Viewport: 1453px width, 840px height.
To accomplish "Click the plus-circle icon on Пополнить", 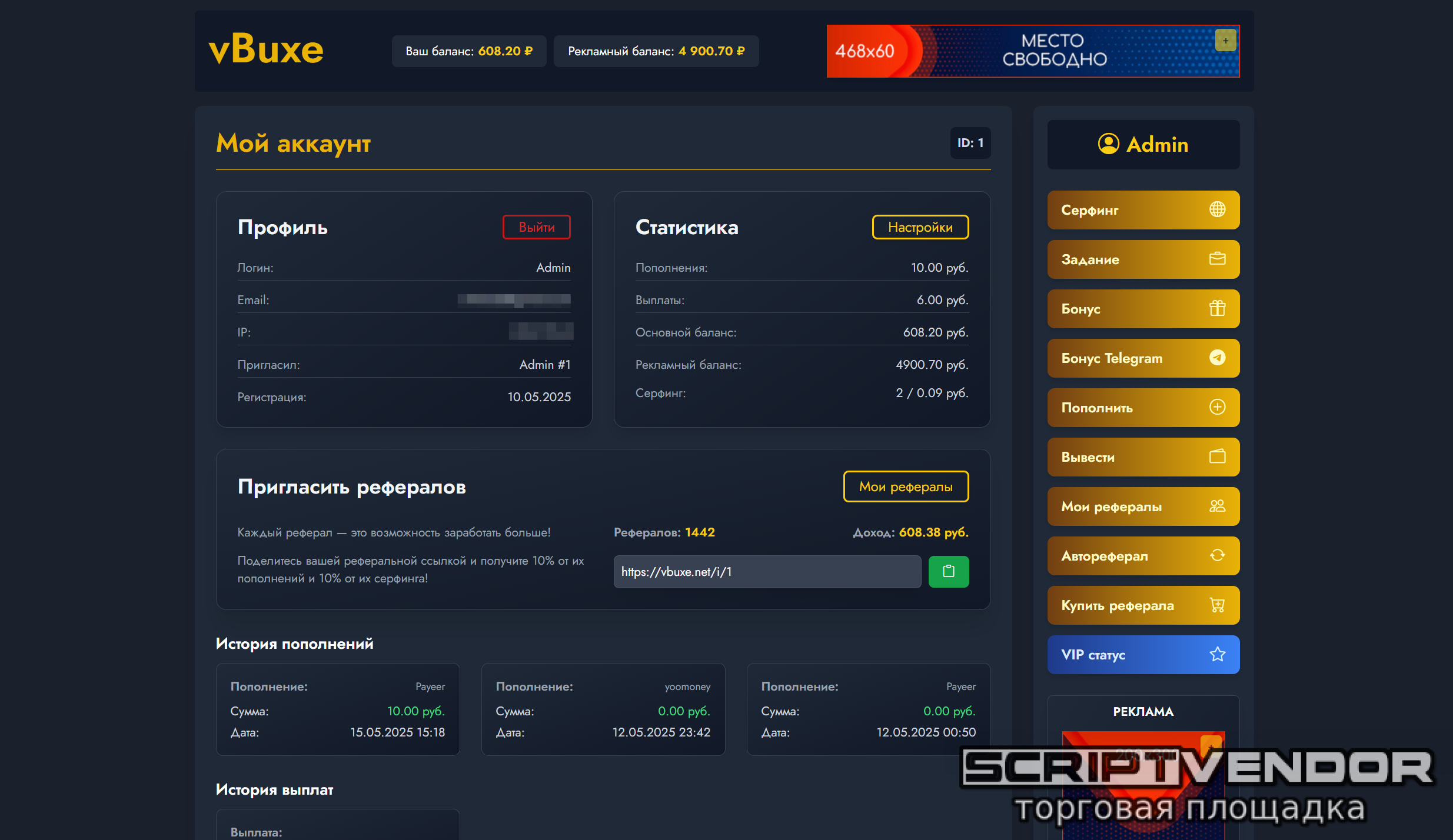I will click(1217, 407).
